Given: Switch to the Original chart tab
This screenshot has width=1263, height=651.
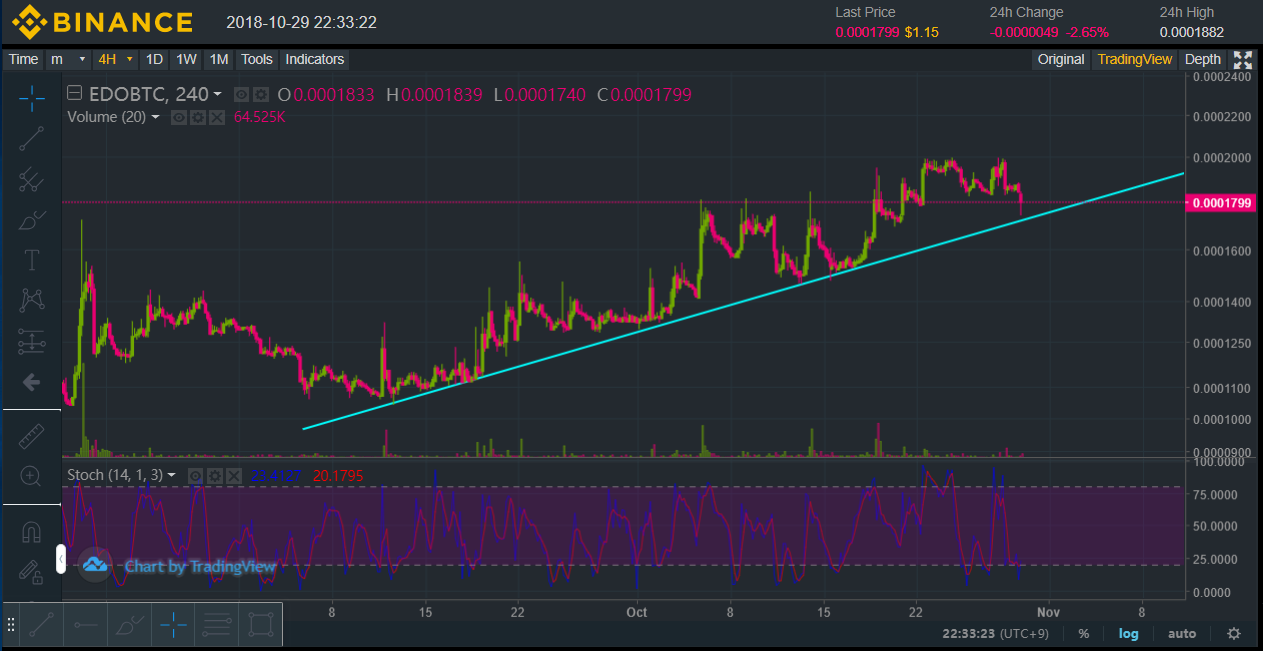Looking at the screenshot, I should pyautogui.click(x=1060, y=59).
